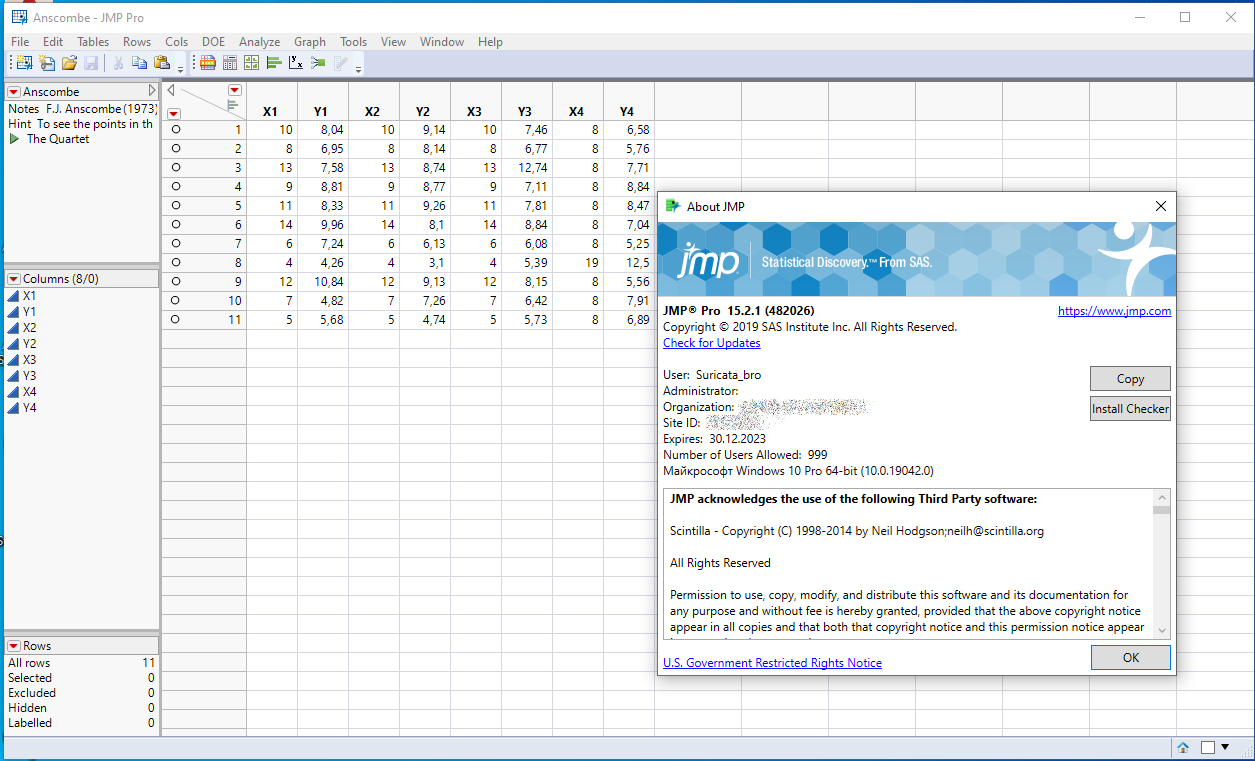Viewport: 1255px width, 761px height.
Task: Click the Y4 column icon in Columns panel
Action: click(13, 408)
